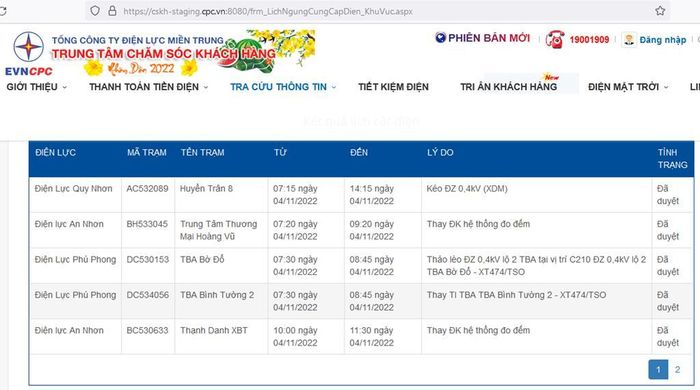
Task: Select station code AC532089
Action: tap(147, 189)
